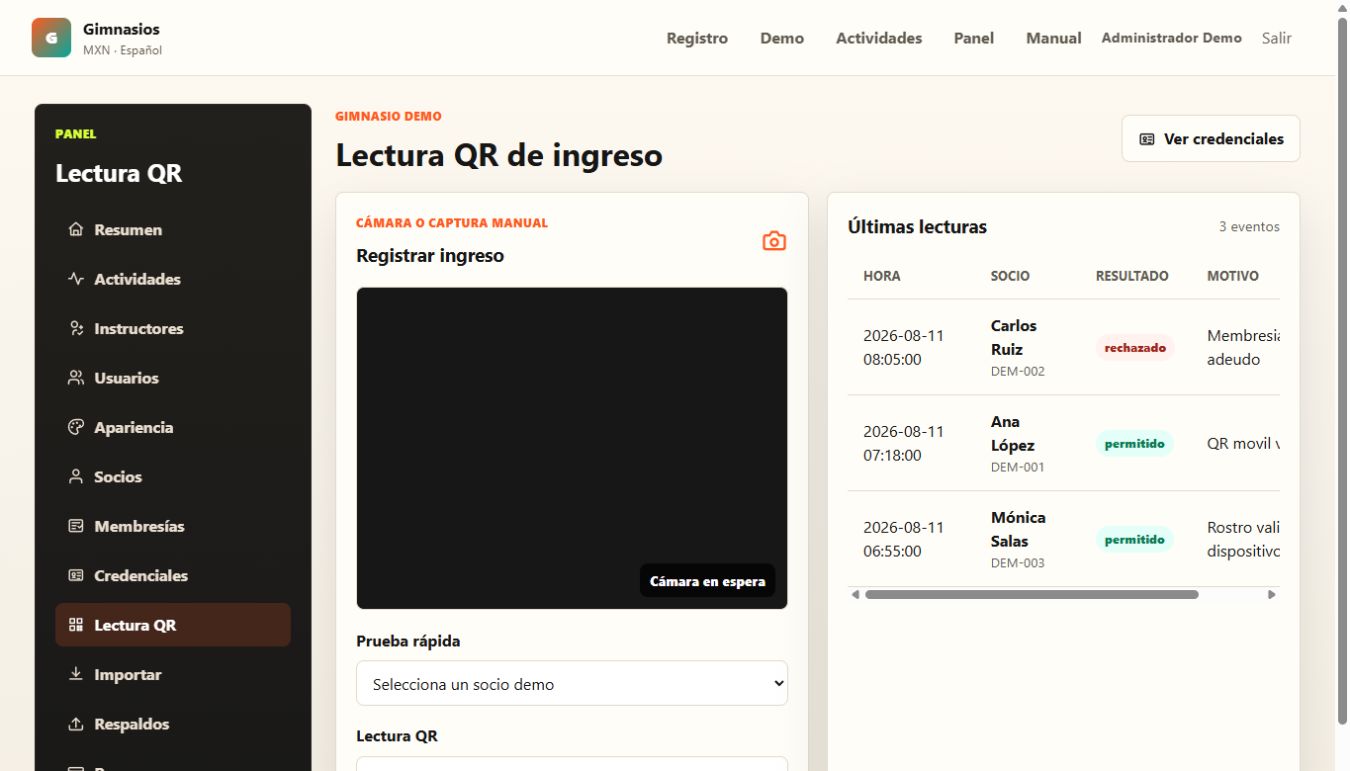Click the Credenciales card icon
Screen dimensions: 1350x771
coord(75,576)
